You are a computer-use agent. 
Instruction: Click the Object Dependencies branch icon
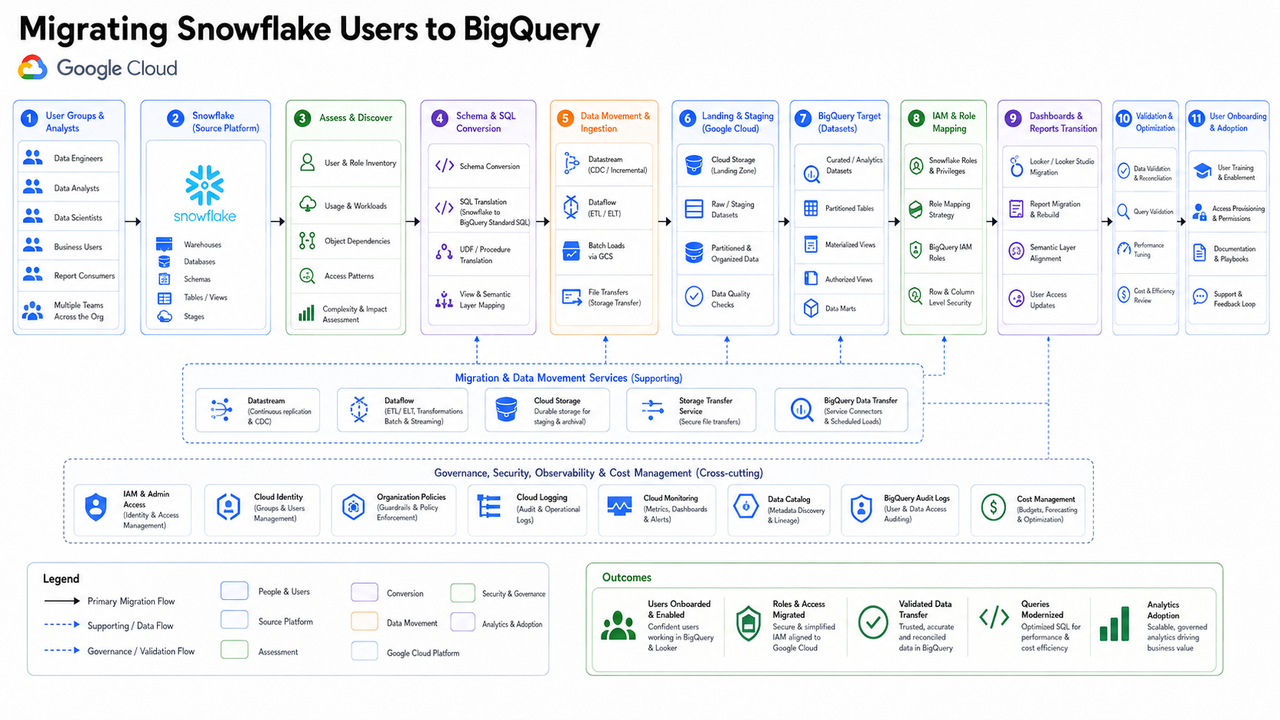307,241
